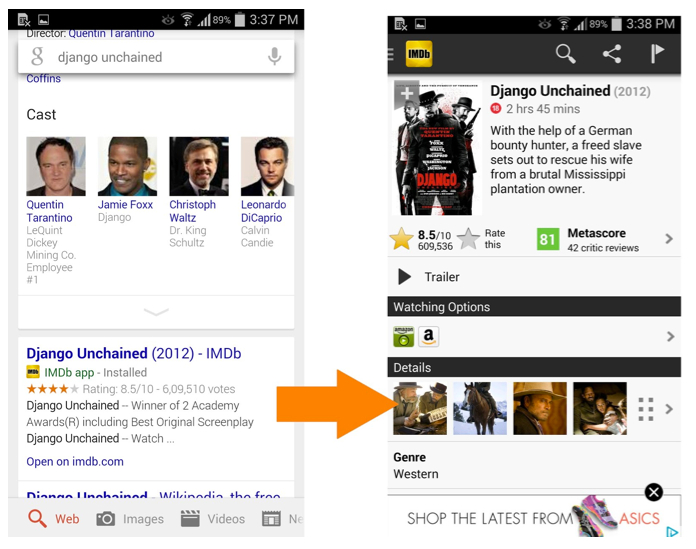Close the ASICS ad banner
The image size is (696, 549).
click(x=654, y=492)
